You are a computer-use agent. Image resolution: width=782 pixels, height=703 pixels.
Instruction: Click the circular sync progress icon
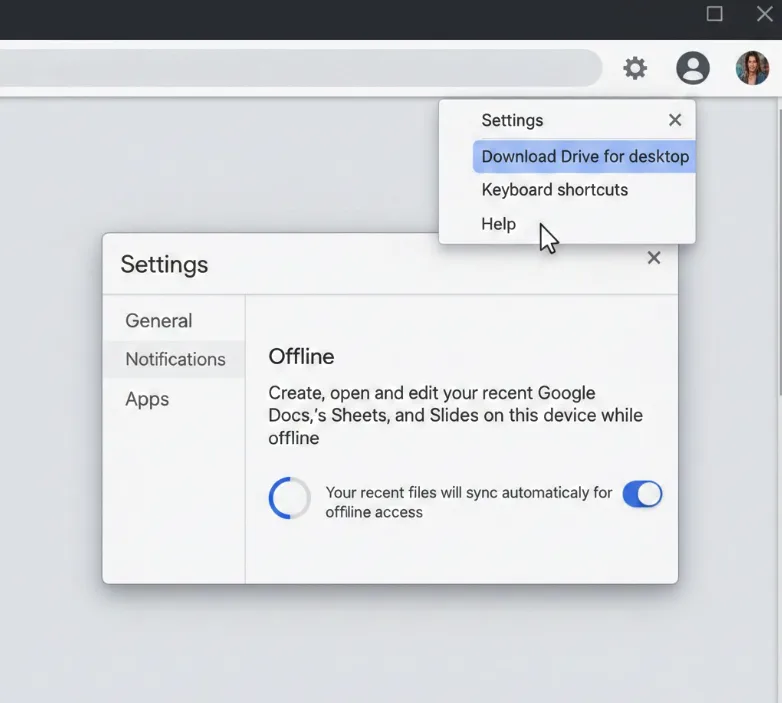tap(289, 498)
